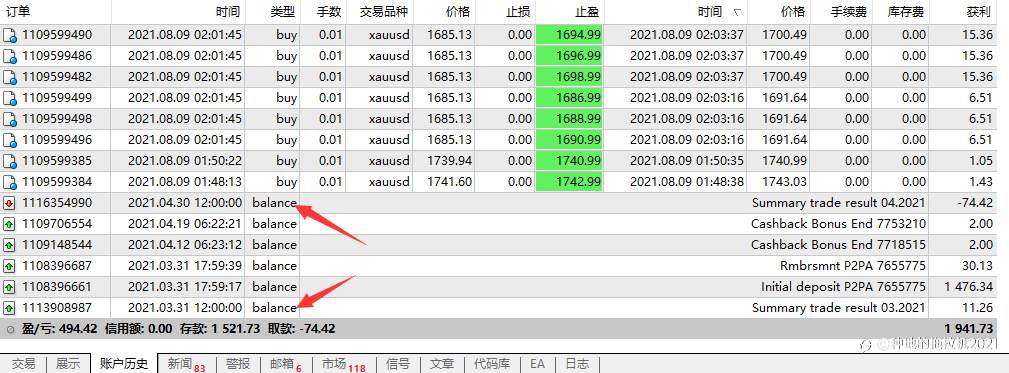Select order number 1109599385
The width and height of the screenshot is (1009, 373).
click(57, 161)
